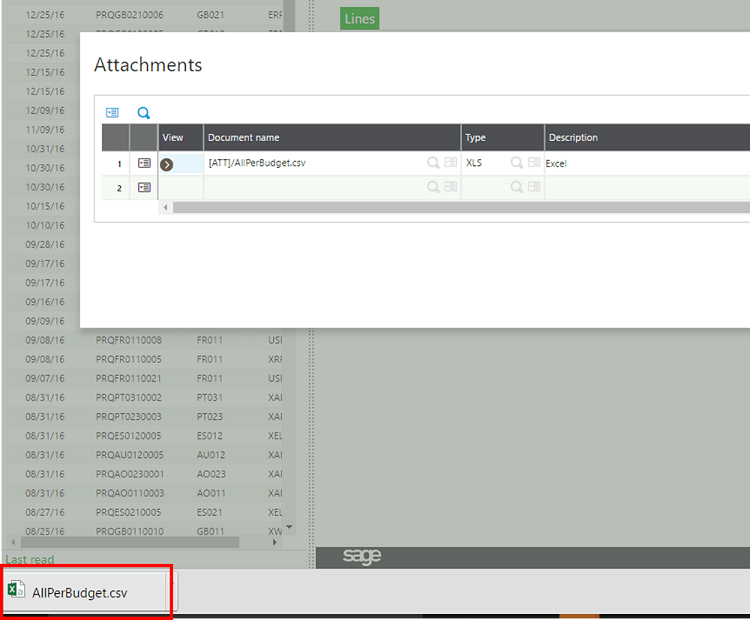Select row PRQPT0230003 in background list
The width and height of the screenshot is (750, 620).
(142, 417)
